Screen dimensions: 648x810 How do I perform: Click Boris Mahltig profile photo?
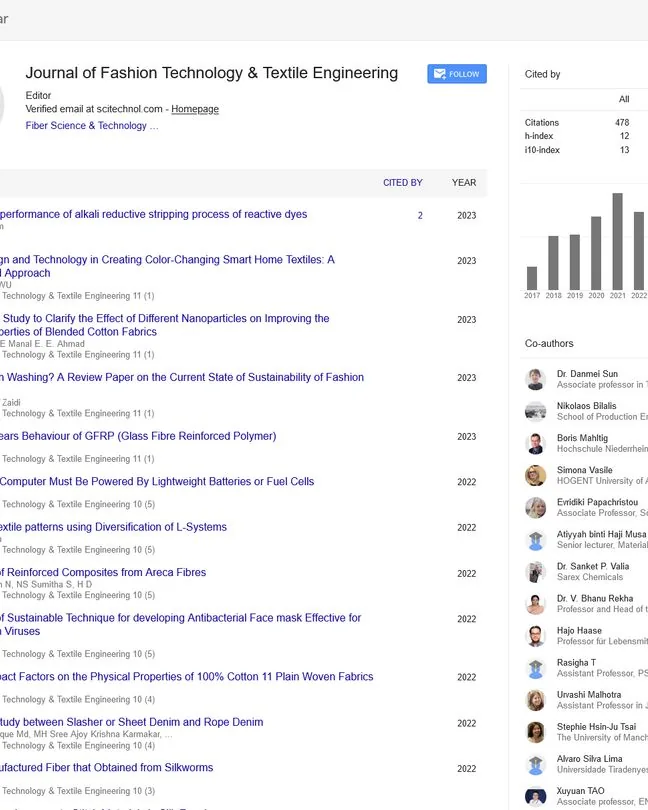[535, 444]
